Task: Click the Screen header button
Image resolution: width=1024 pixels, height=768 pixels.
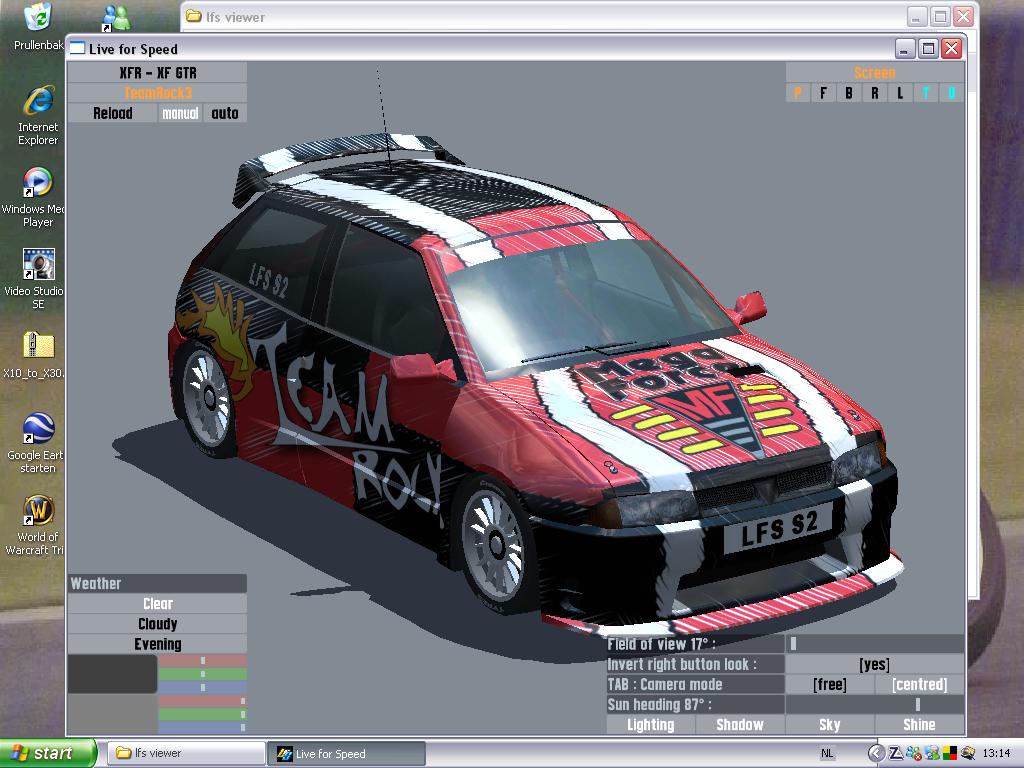Action: point(874,72)
